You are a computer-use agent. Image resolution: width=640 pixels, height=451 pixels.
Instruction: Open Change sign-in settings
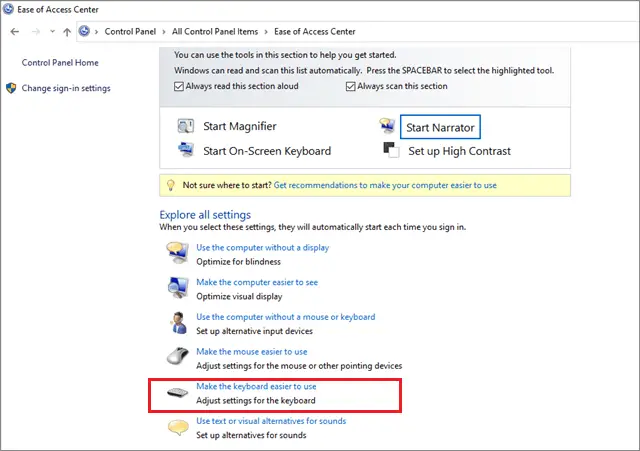point(66,88)
